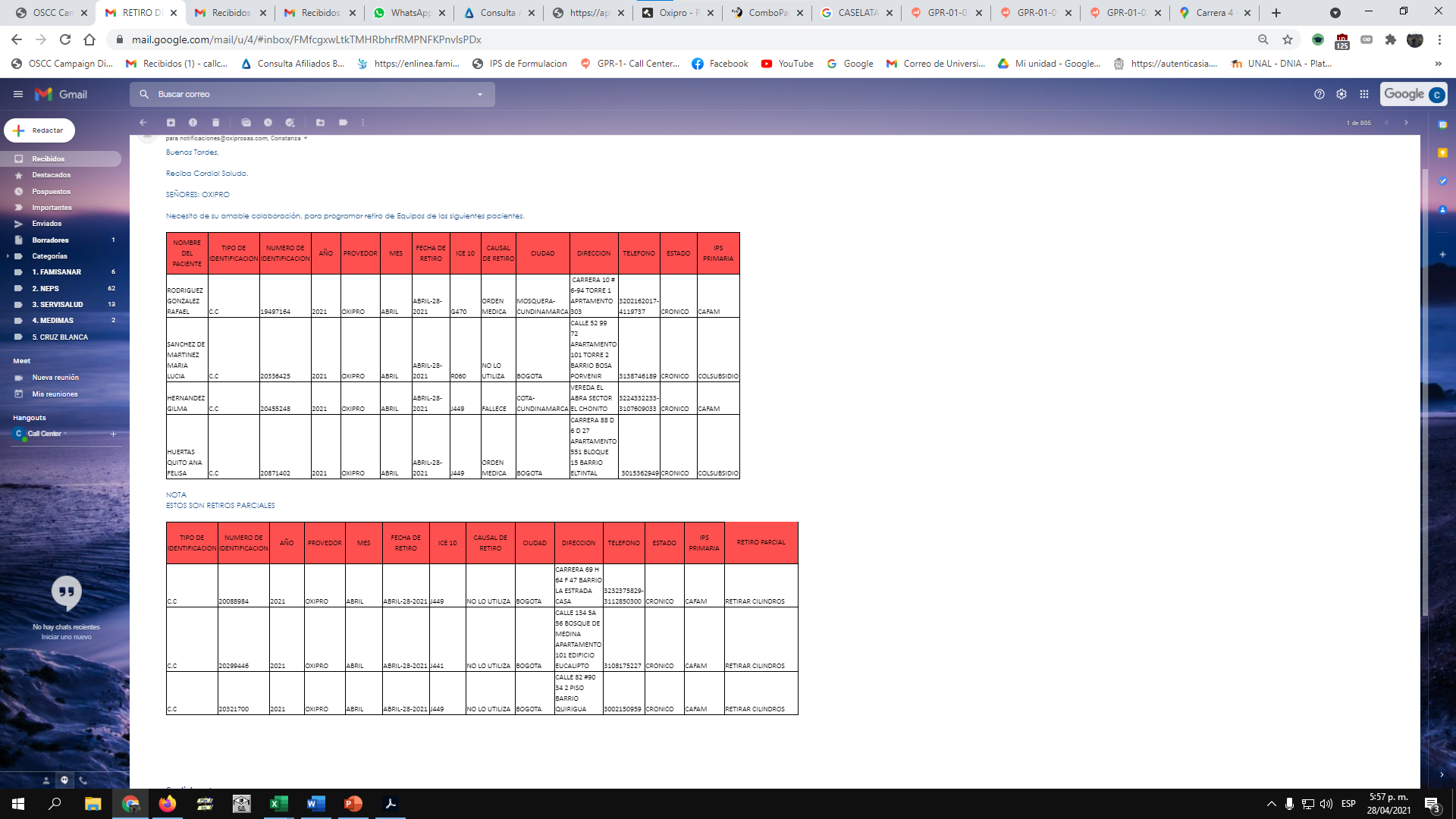Open Google Contacts side panel

tap(1442, 209)
